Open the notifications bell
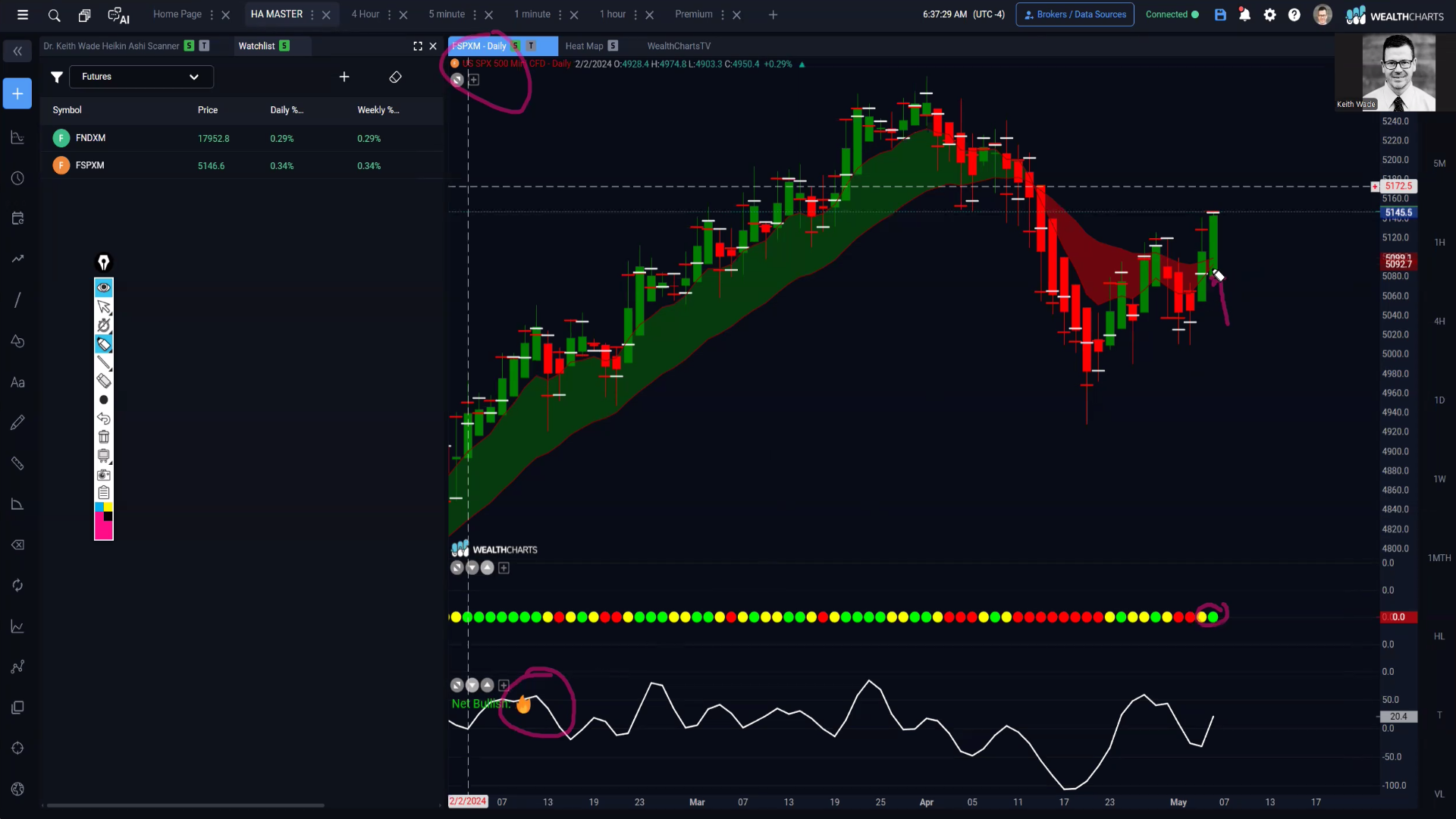This screenshot has width=1456, height=819. coord(1244,14)
